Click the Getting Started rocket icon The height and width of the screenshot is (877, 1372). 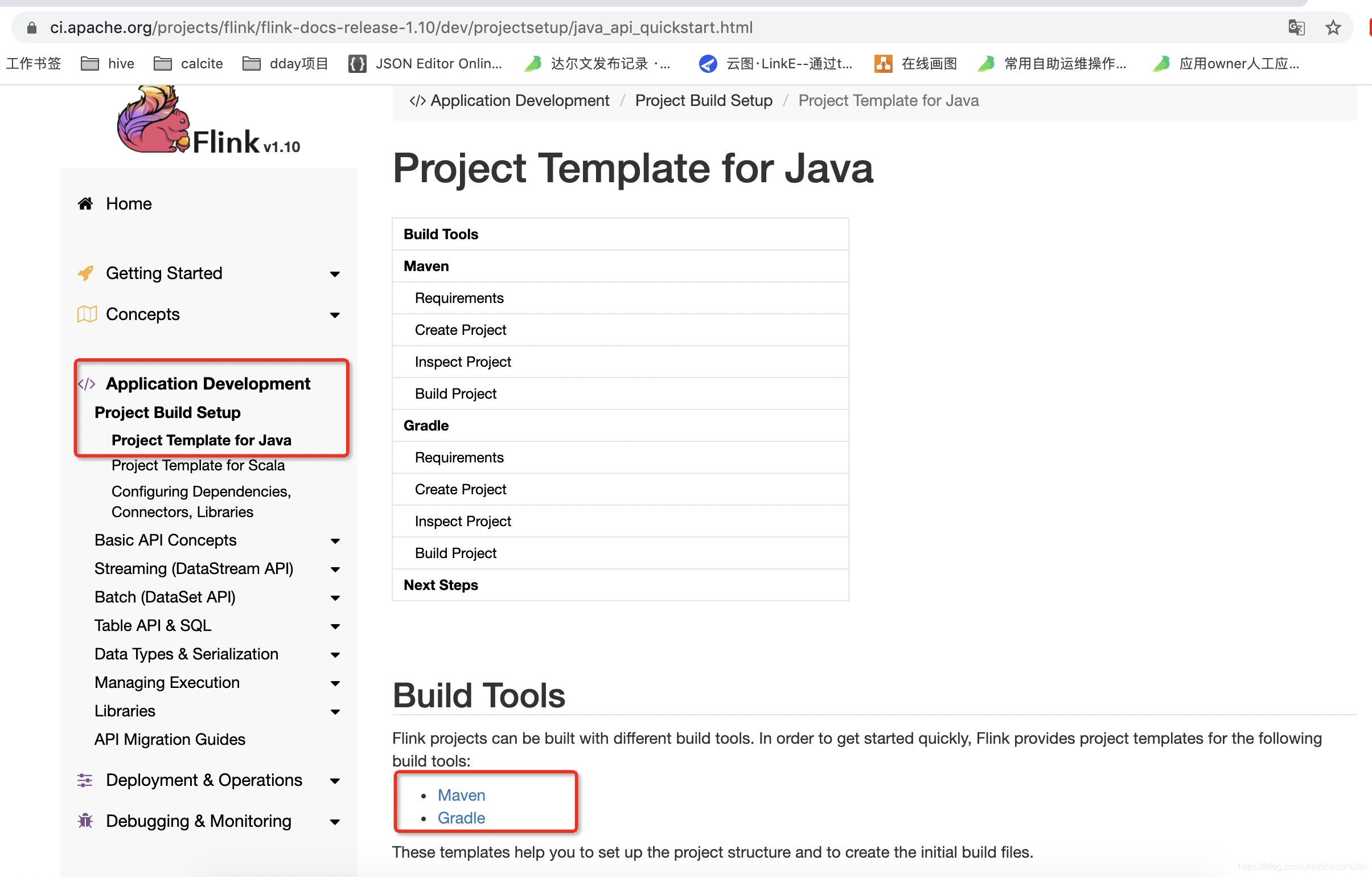85,273
